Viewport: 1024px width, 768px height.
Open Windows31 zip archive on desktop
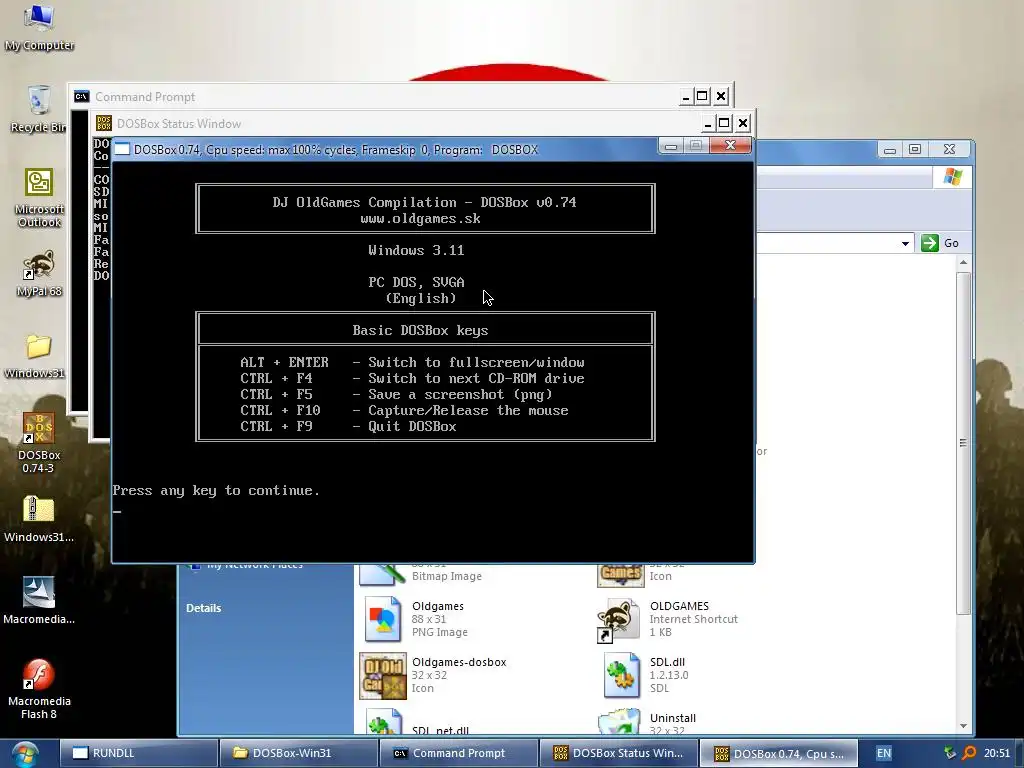[x=39, y=519]
